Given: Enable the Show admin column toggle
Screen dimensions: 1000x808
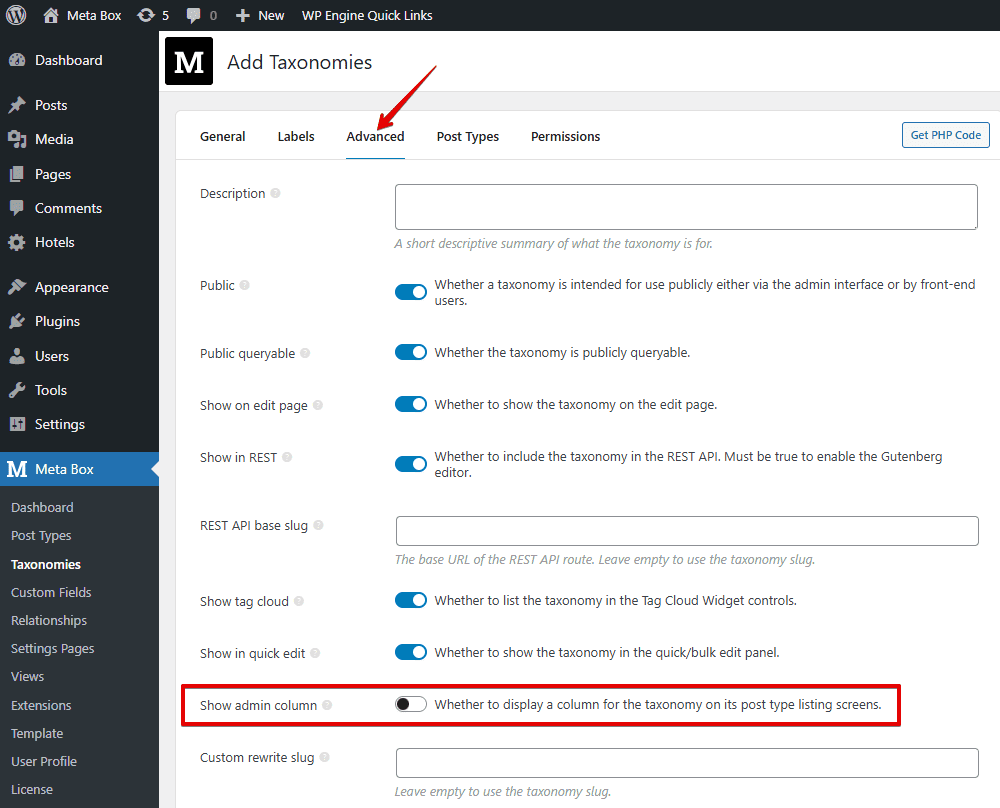Looking at the screenshot, I should click(410, 704).
